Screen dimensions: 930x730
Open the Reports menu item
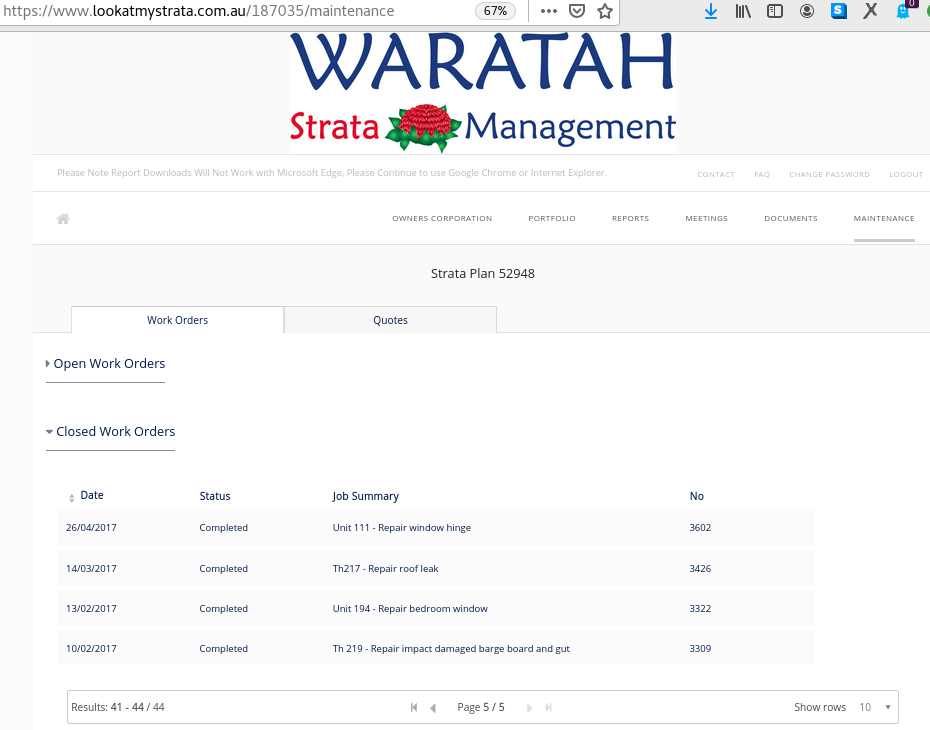tap(630, 219)
